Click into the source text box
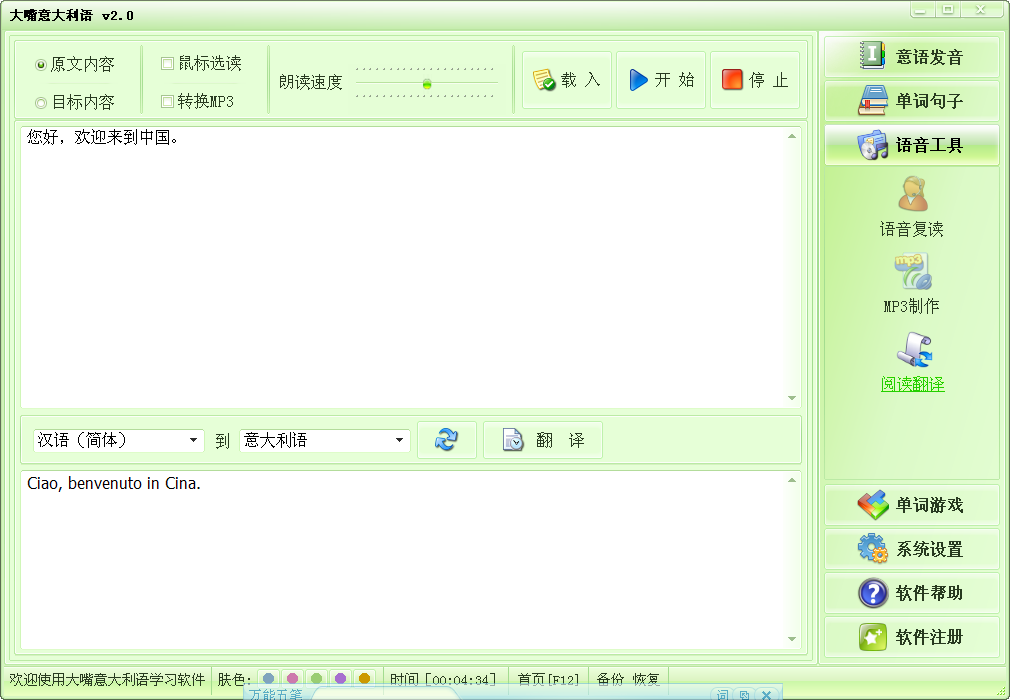 pos(403,267)
